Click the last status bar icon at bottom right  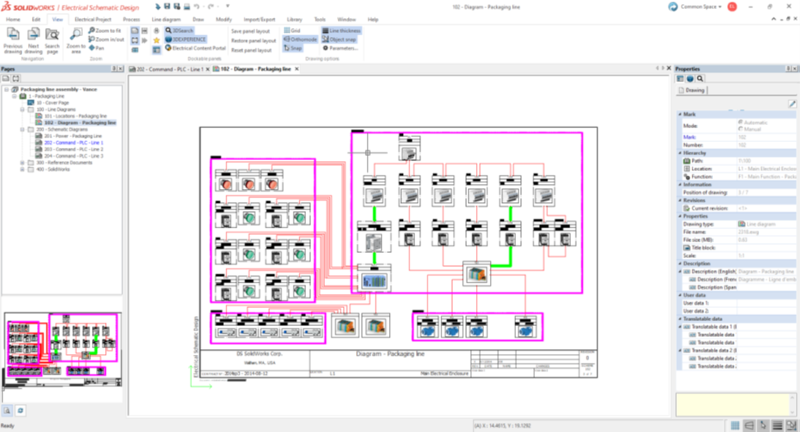pyautogui.click(x=791, y=425)
